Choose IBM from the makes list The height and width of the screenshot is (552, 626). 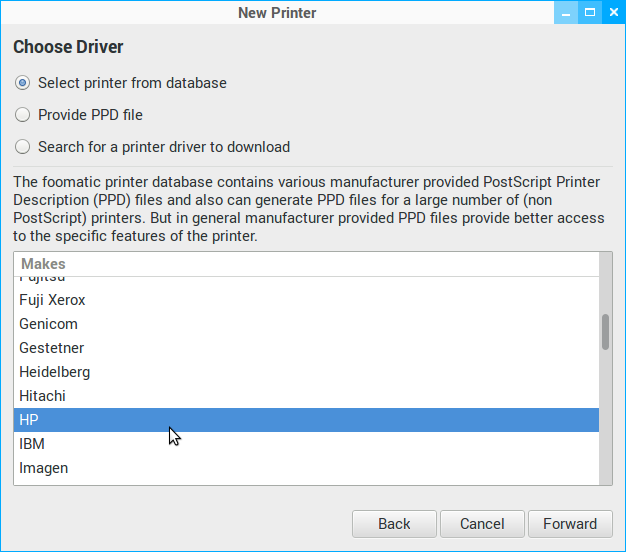click(x=32, y=444)
